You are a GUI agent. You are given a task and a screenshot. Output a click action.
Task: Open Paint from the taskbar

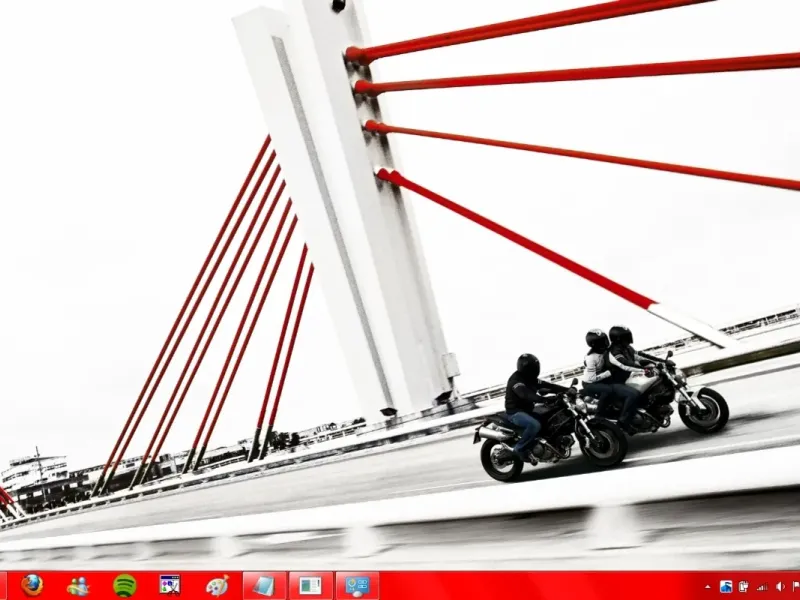[x=217, y=586]
